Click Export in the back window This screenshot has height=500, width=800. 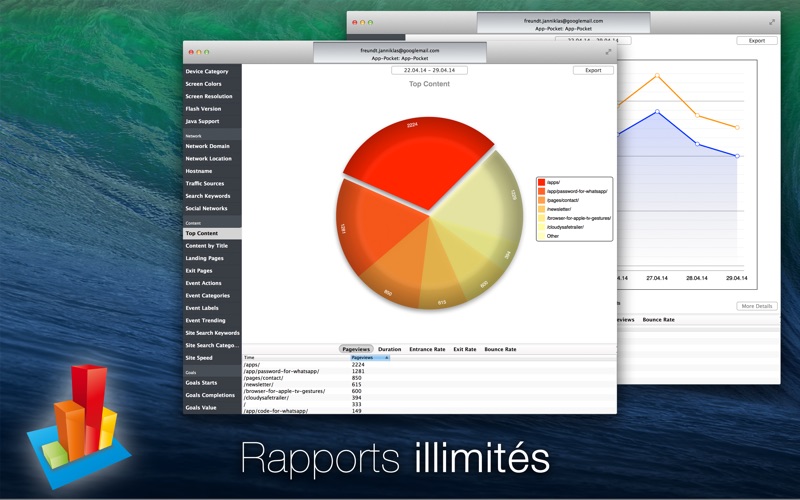(x=757, y=40)
